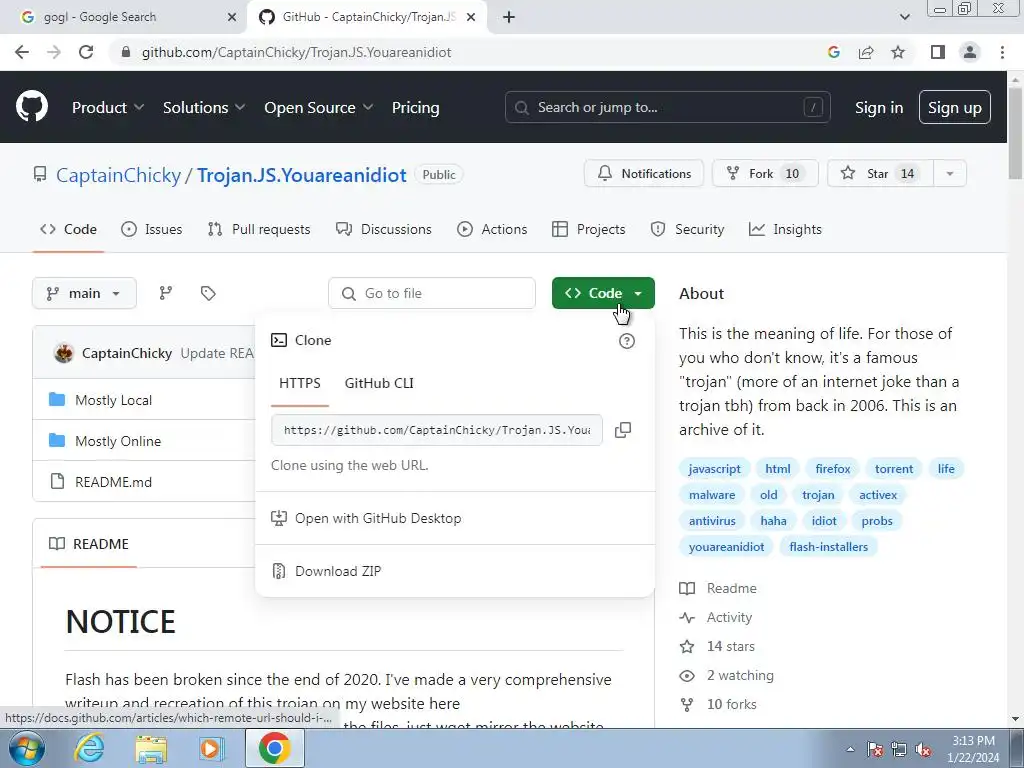Click the Sign in link
The width and height of the screenshot is (1024, 768).
pos(879,108)
